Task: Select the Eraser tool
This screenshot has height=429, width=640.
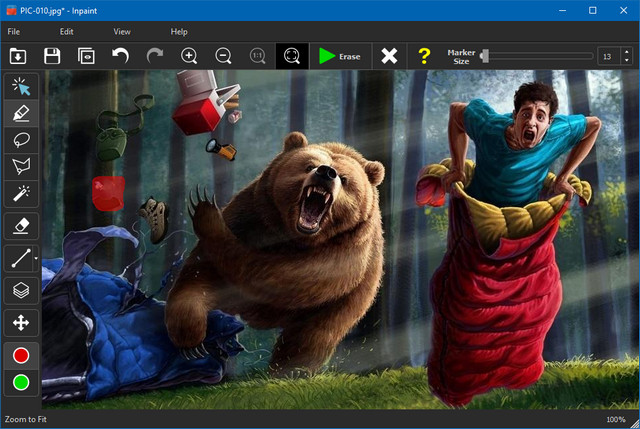Action: (20, 226)
